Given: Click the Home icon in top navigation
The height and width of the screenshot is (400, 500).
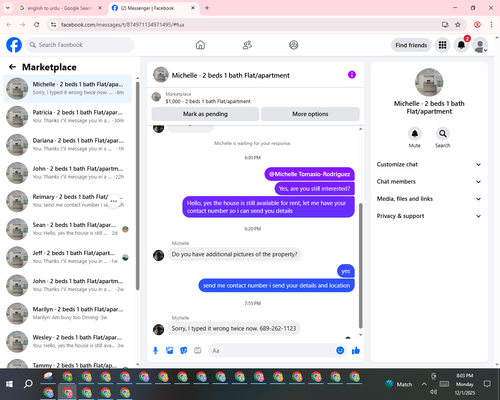Looking at the screenshot, I should [x=200, y=45].
